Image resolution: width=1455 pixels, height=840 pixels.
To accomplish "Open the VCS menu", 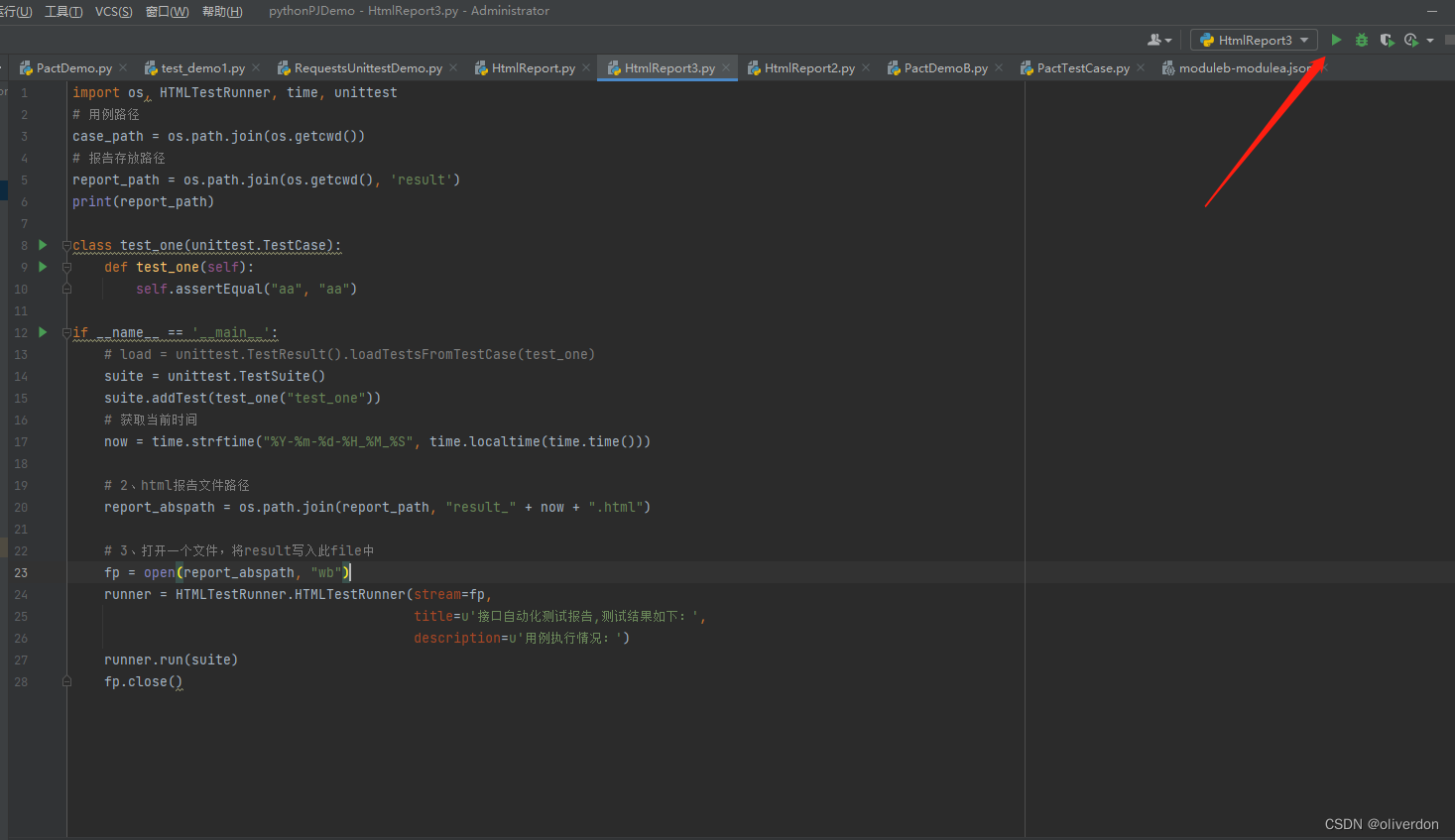I will (x=112, y=11).
